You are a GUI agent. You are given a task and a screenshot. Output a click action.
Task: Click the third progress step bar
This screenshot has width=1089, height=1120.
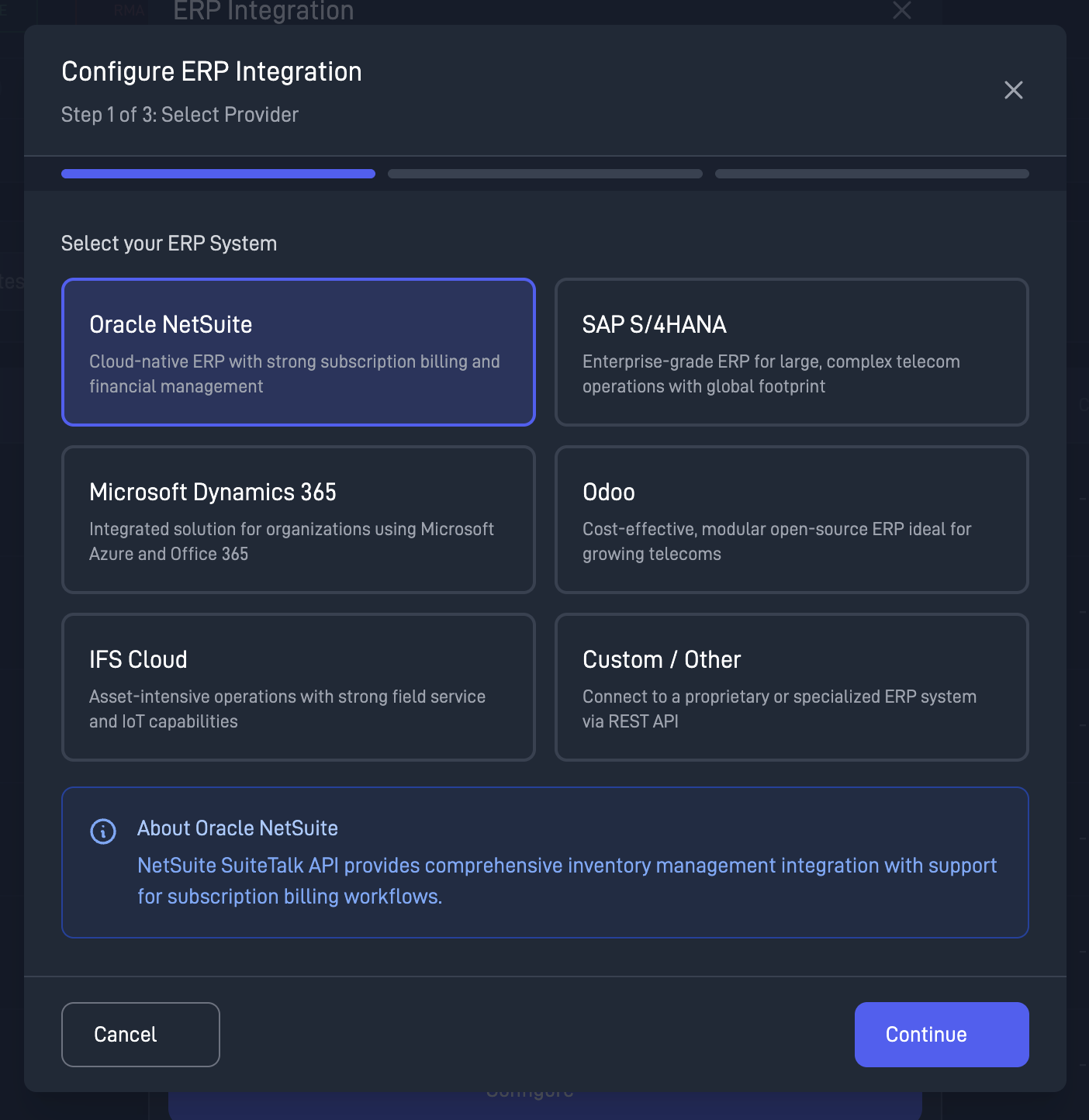(x=872, y=174)
